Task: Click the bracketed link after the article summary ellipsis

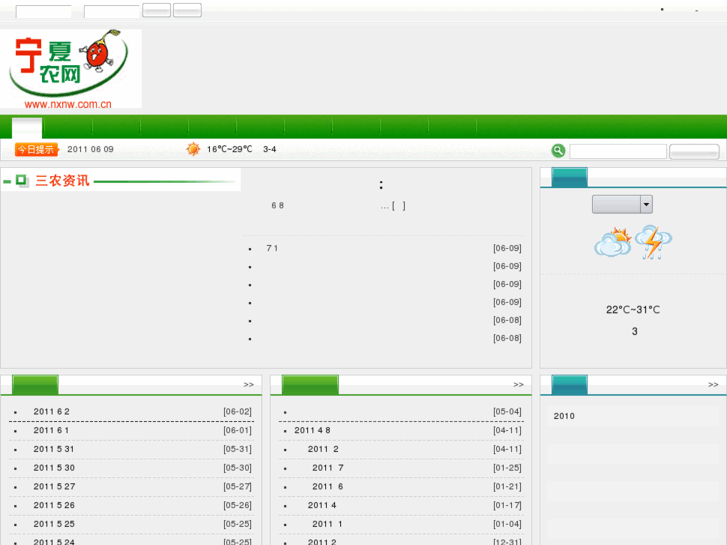Action: point(399,206)
